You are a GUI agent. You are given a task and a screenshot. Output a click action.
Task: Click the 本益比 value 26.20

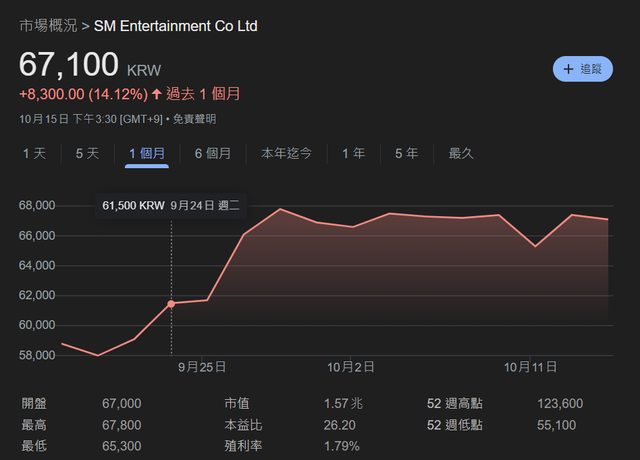tap(340, 425)
